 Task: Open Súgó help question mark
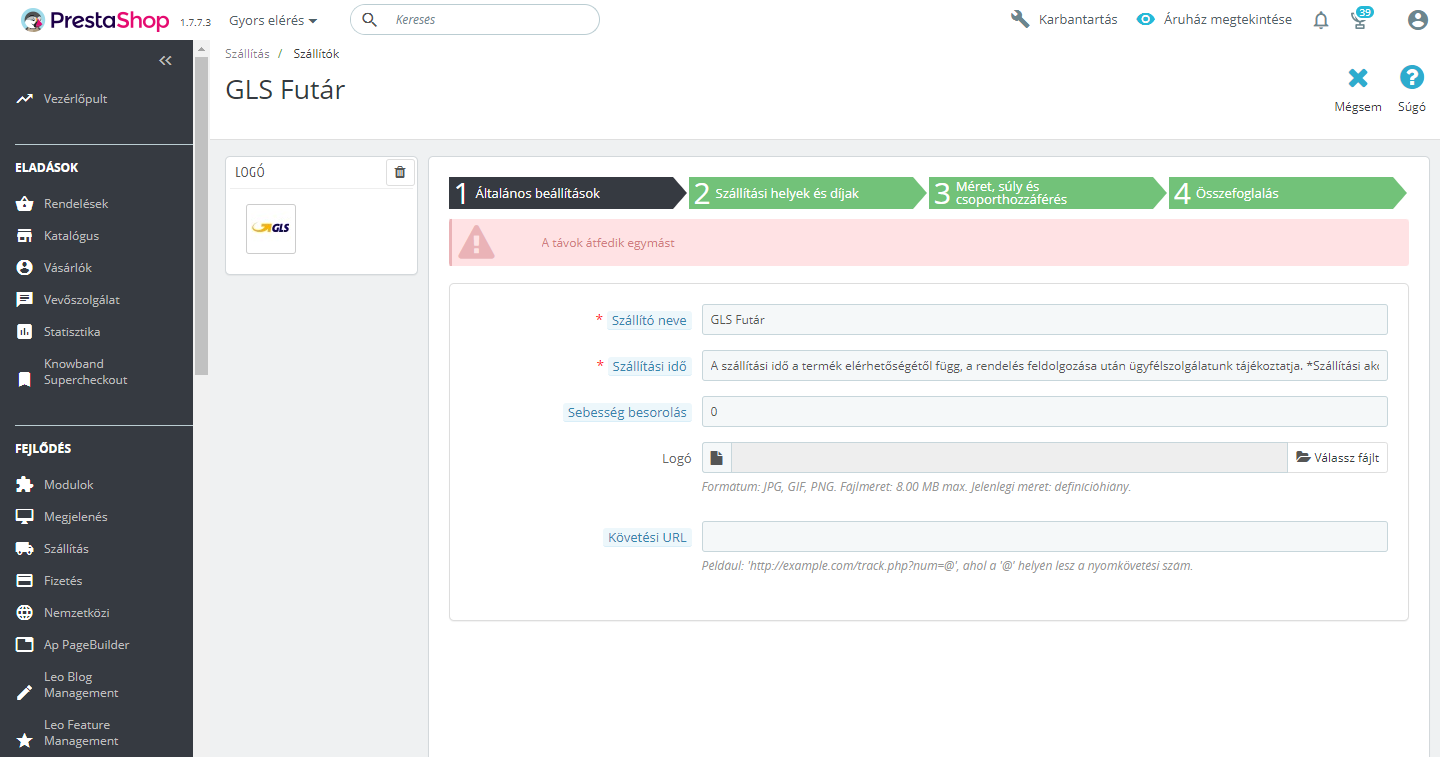(x=1412, y=78)
